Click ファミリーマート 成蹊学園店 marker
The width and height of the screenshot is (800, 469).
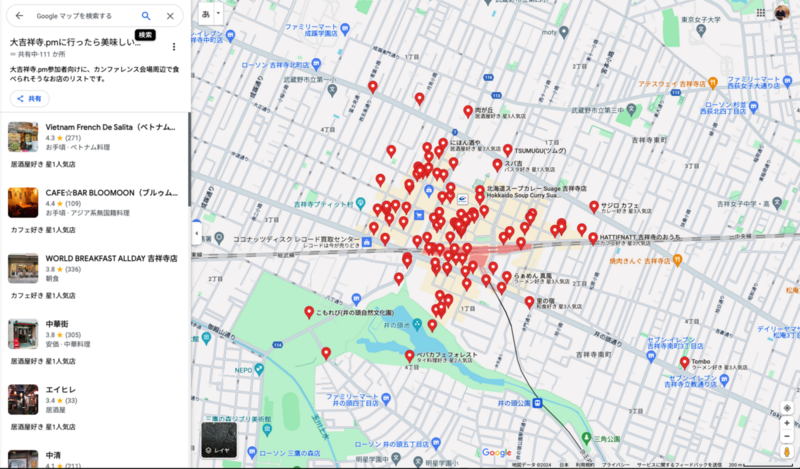point(345,29)
